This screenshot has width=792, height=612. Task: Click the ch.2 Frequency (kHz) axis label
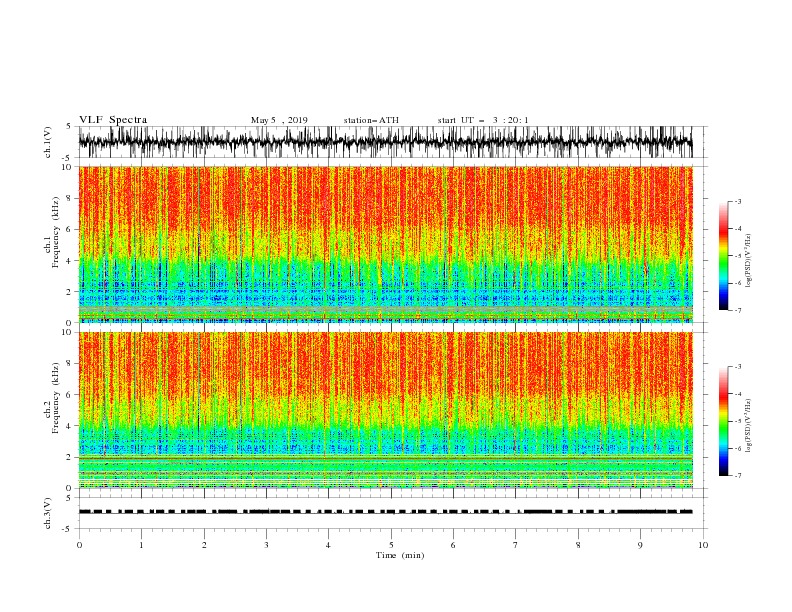coord(52,398)
